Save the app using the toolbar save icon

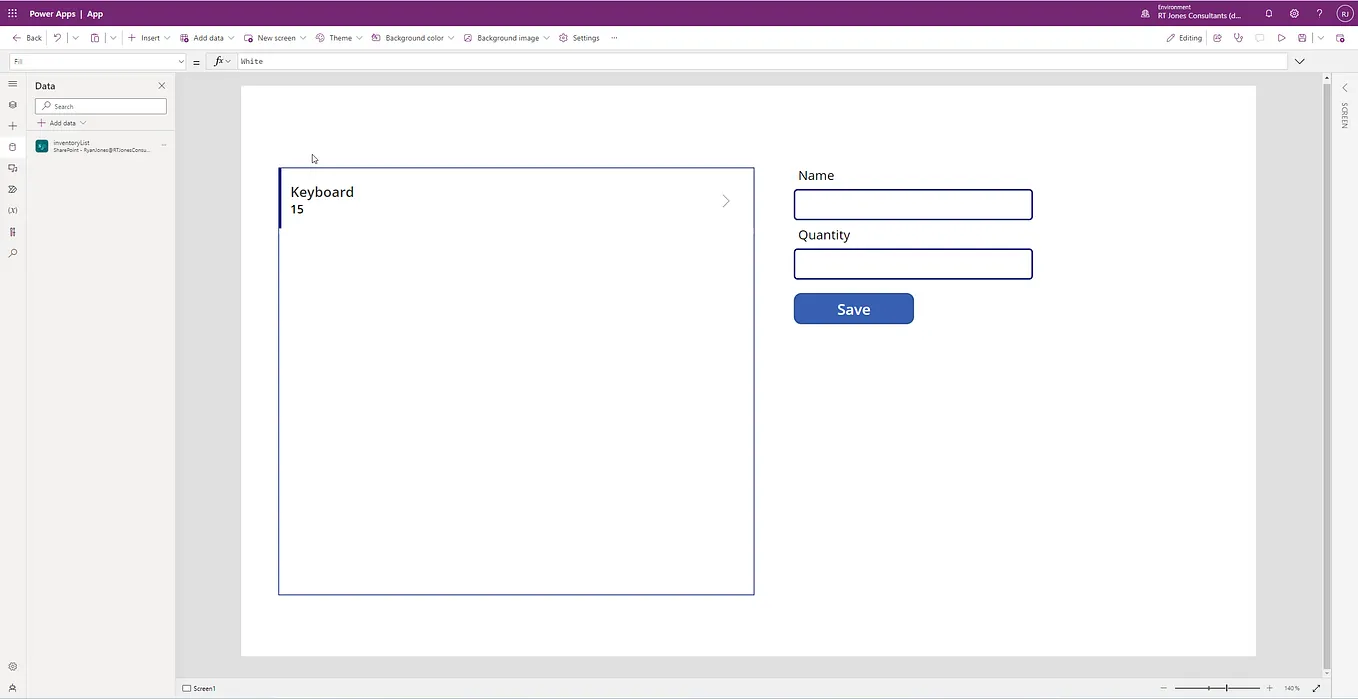(1302, 37)
